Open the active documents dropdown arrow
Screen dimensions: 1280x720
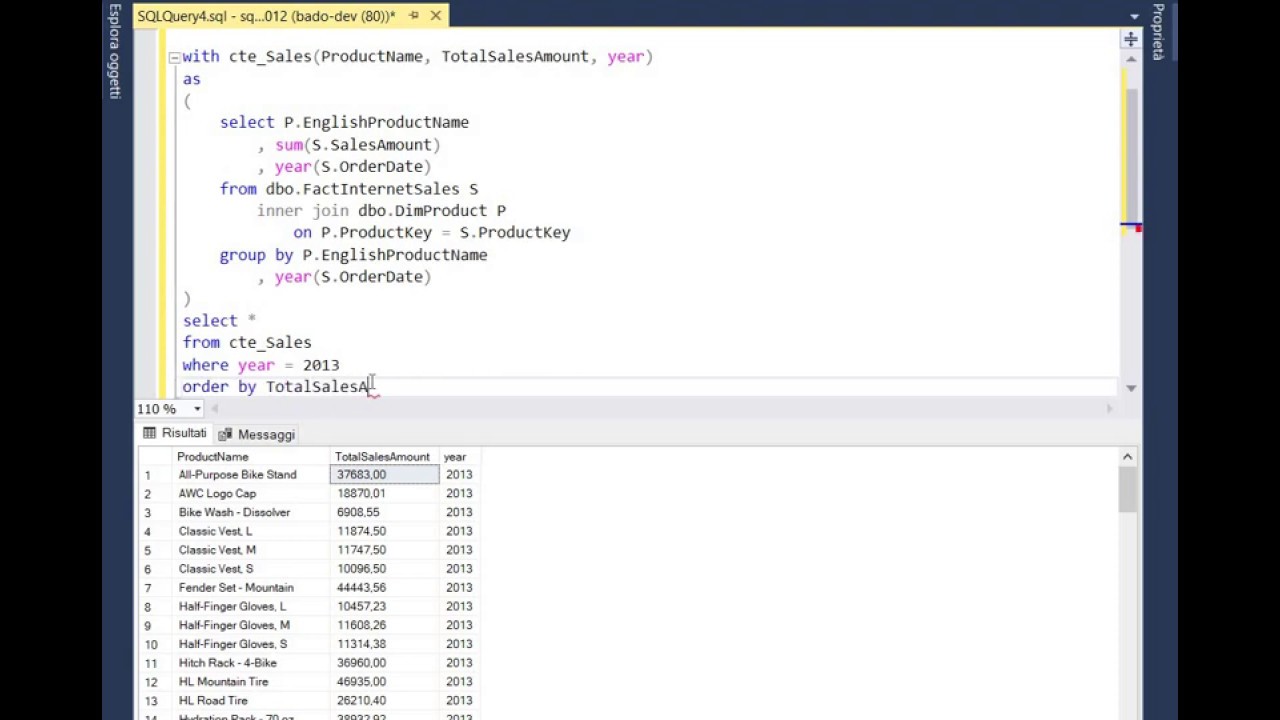pyautogui.click(x=1134, y=17)
